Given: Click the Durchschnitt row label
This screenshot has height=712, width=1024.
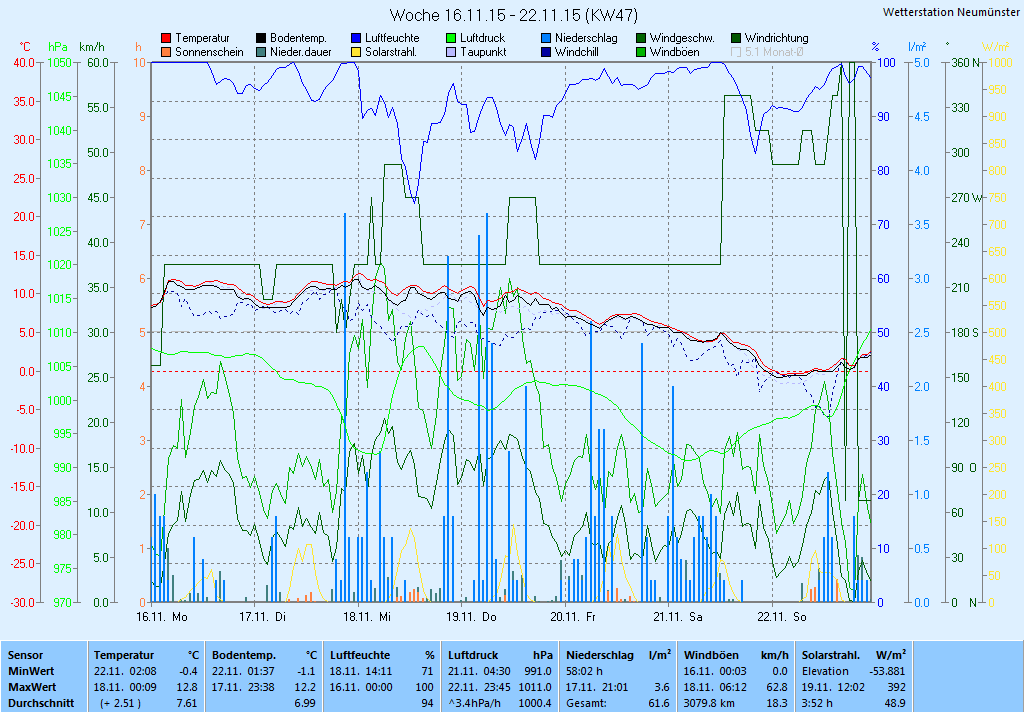Looking at the screenshot, I should (x=41, y=704).
